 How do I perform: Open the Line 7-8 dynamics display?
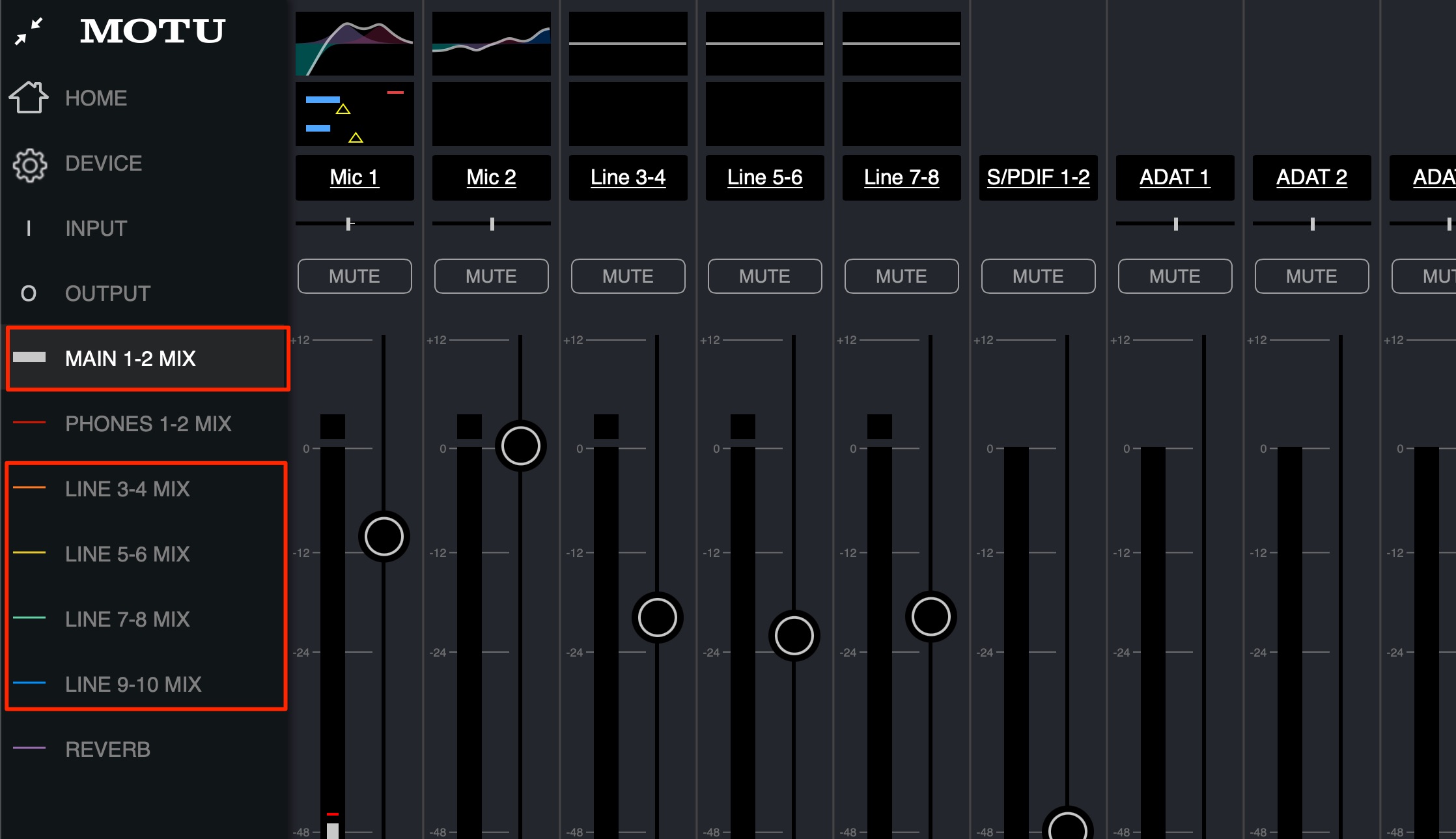pos(902,114)
